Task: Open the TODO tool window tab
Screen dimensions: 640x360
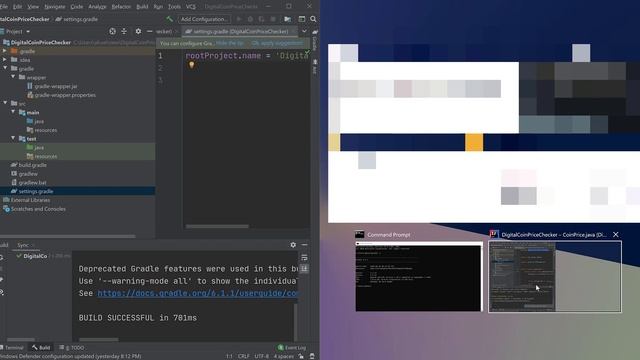Action: [x=72, y=348]
